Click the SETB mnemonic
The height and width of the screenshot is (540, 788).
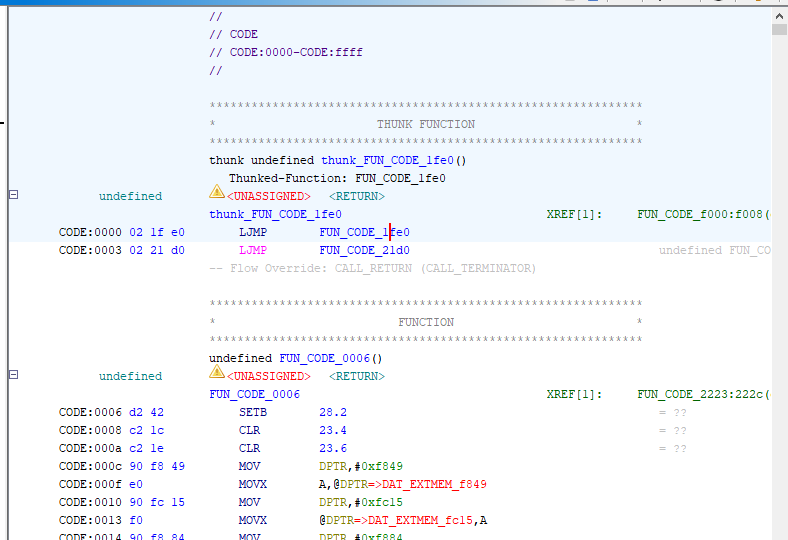pyautogui.click(x=253, y=413)
